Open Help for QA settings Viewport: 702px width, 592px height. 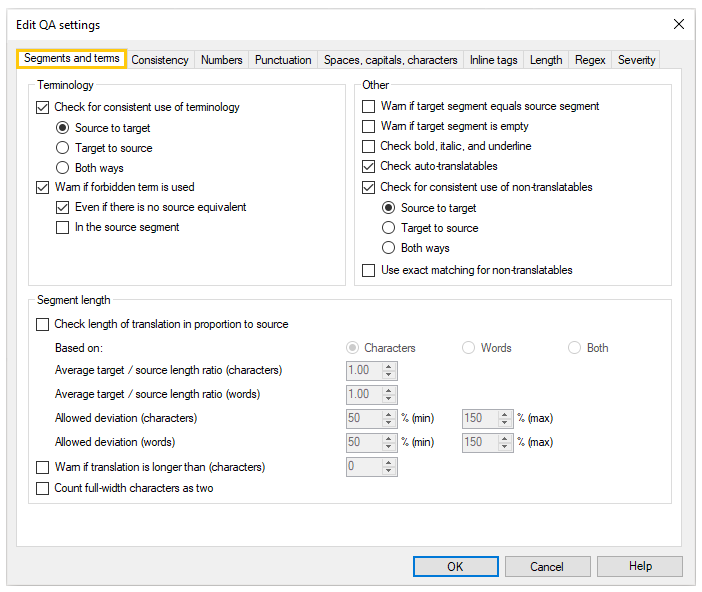coord(640,567)
